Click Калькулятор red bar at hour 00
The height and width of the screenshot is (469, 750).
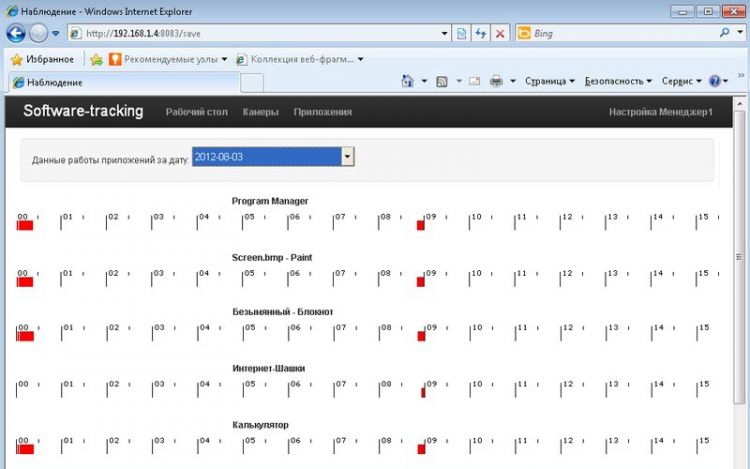(x=25, y=449)
